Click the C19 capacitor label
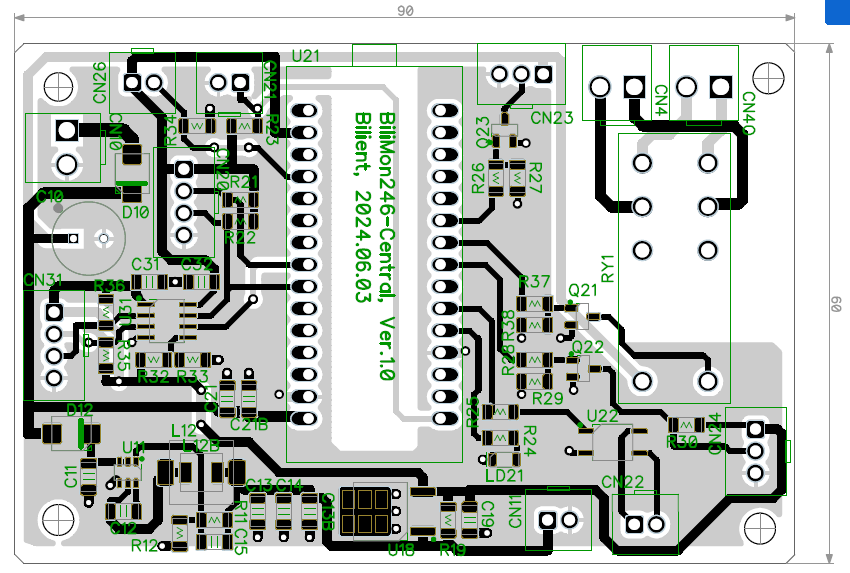 point(488,514)
